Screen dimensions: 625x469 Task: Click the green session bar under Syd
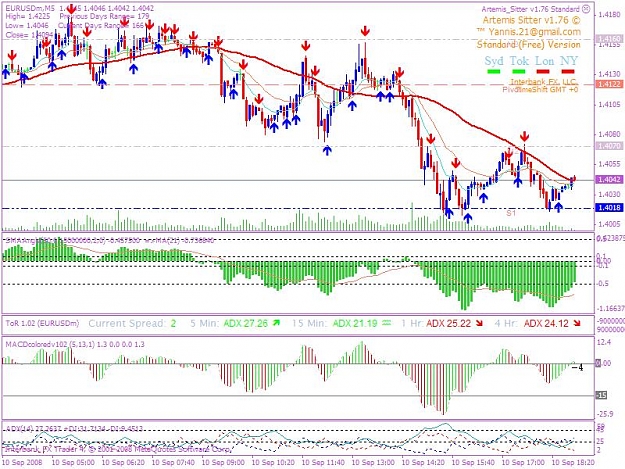(x=494, y=72)
